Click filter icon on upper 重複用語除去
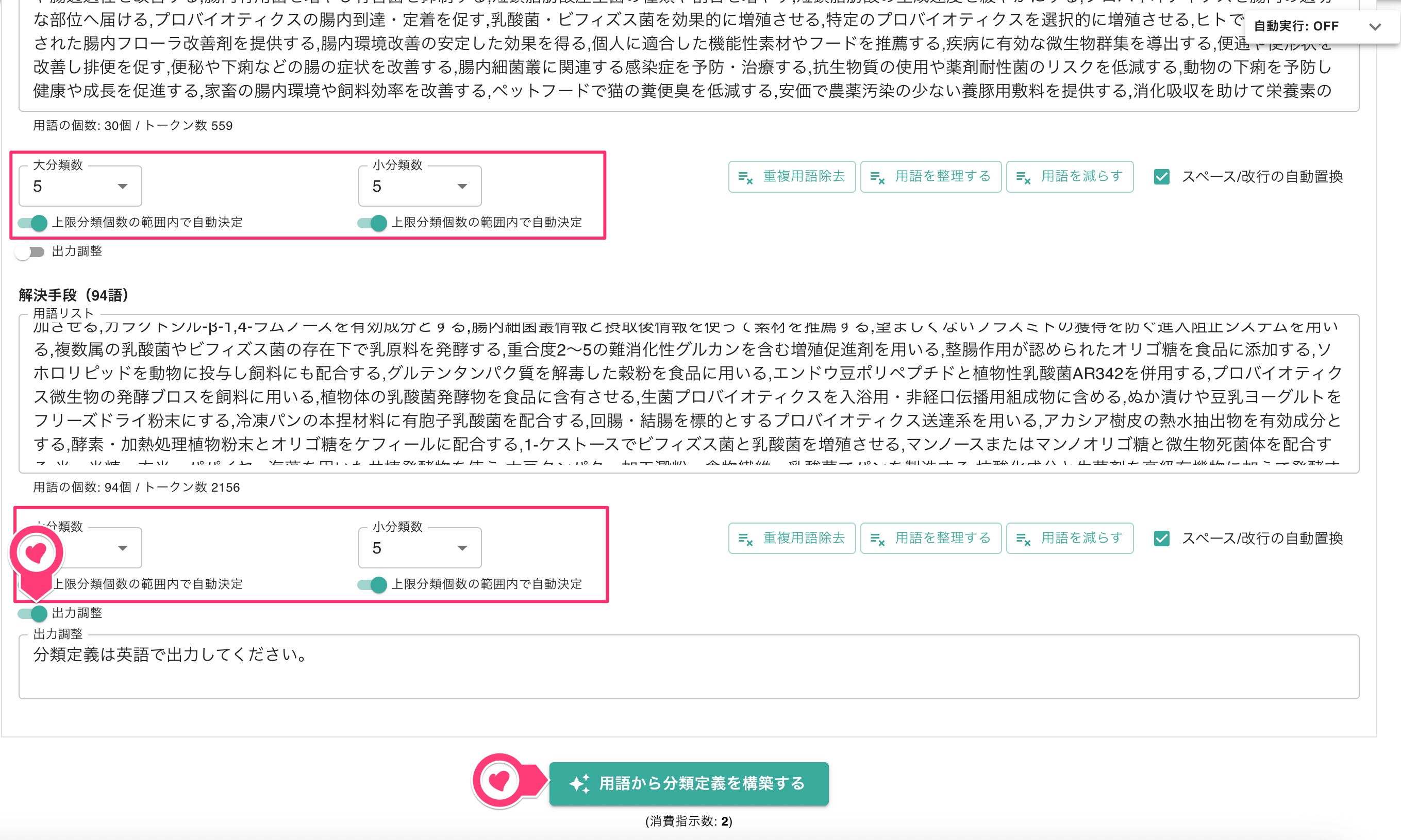The width and height of the screenshot is (1401, 840). tap(745, 178)
